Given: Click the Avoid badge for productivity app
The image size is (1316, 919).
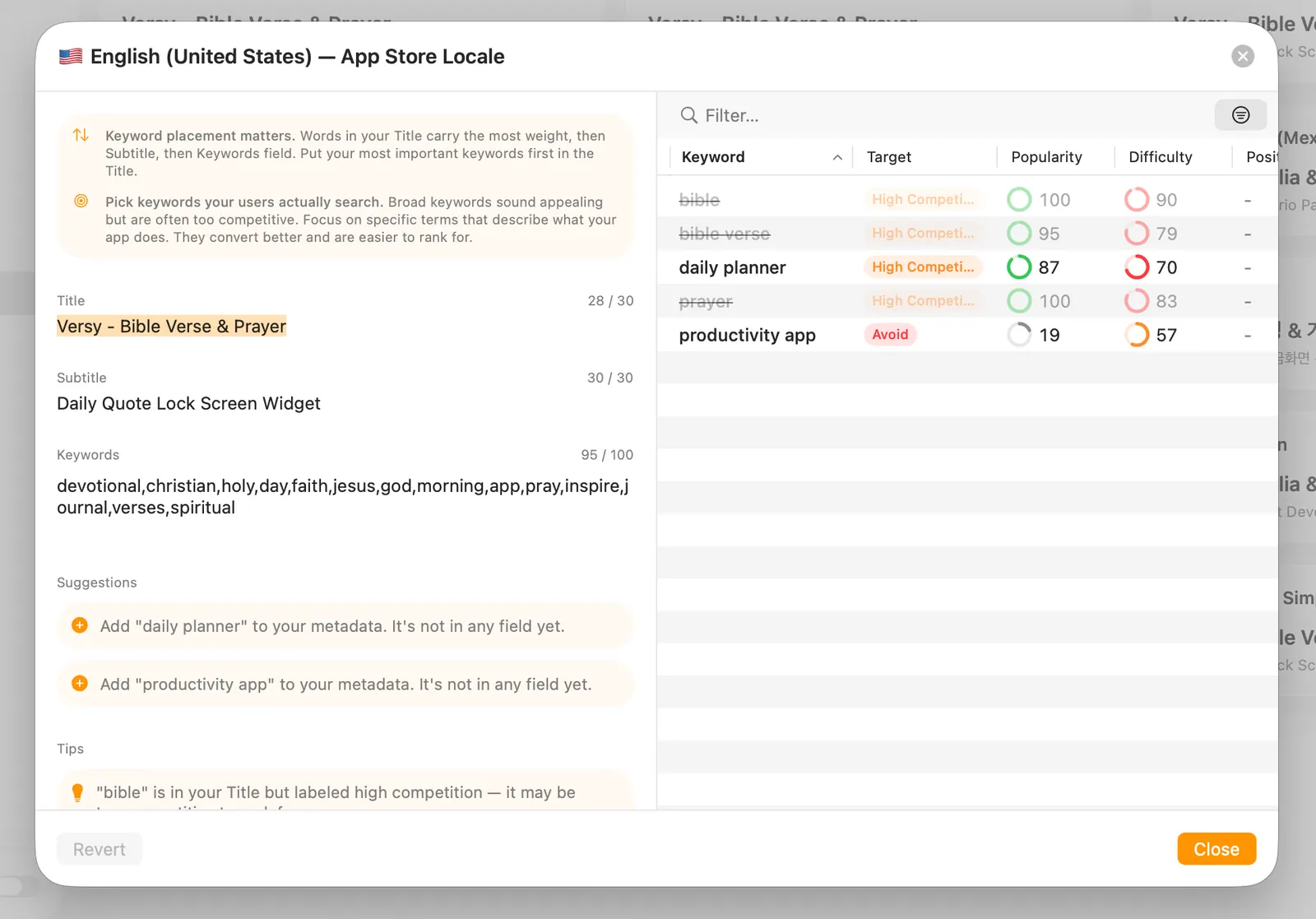Looking at the screenshot, I should (890, 335).
